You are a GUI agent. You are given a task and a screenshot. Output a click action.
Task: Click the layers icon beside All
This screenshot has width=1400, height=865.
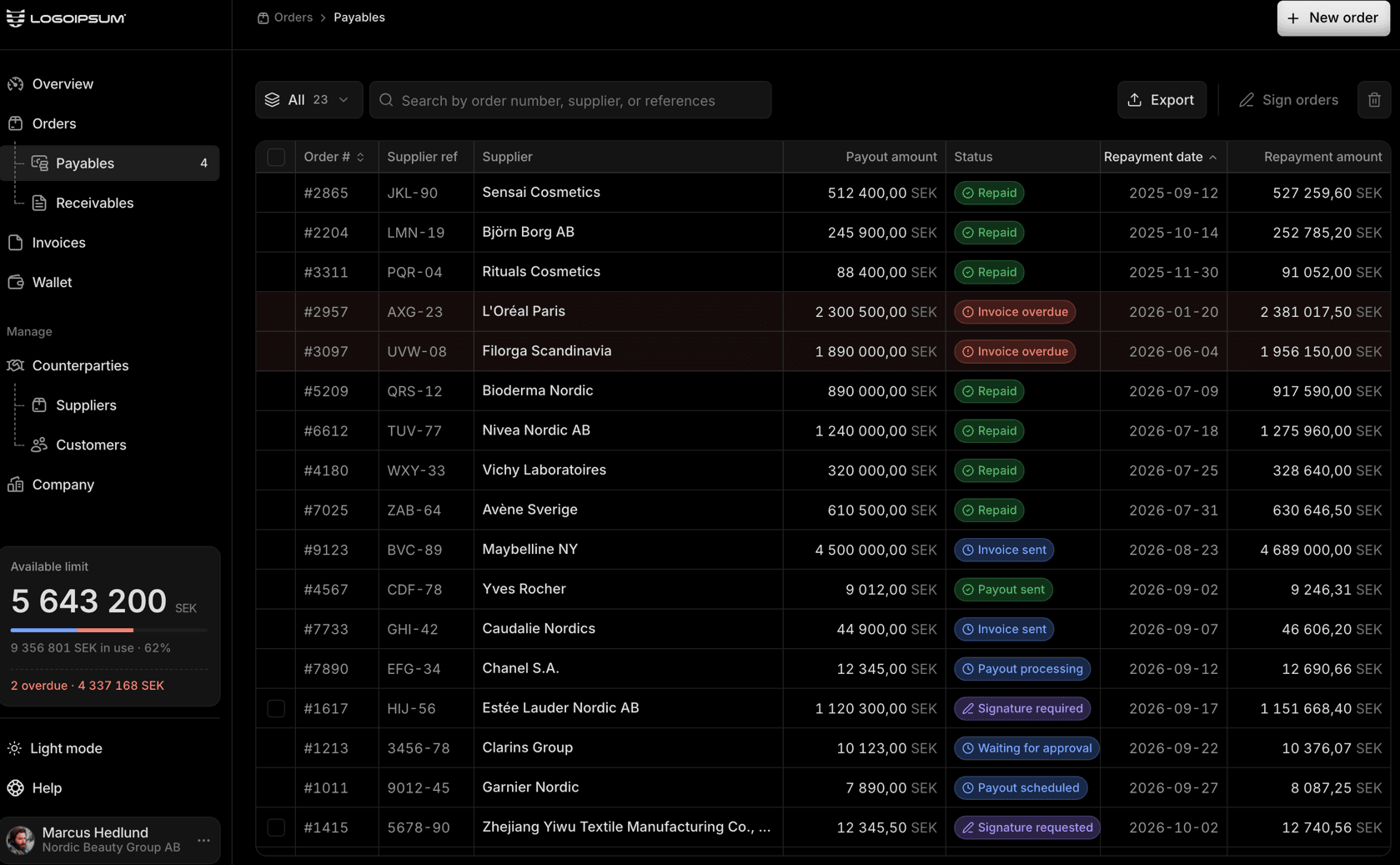point(272,100)
